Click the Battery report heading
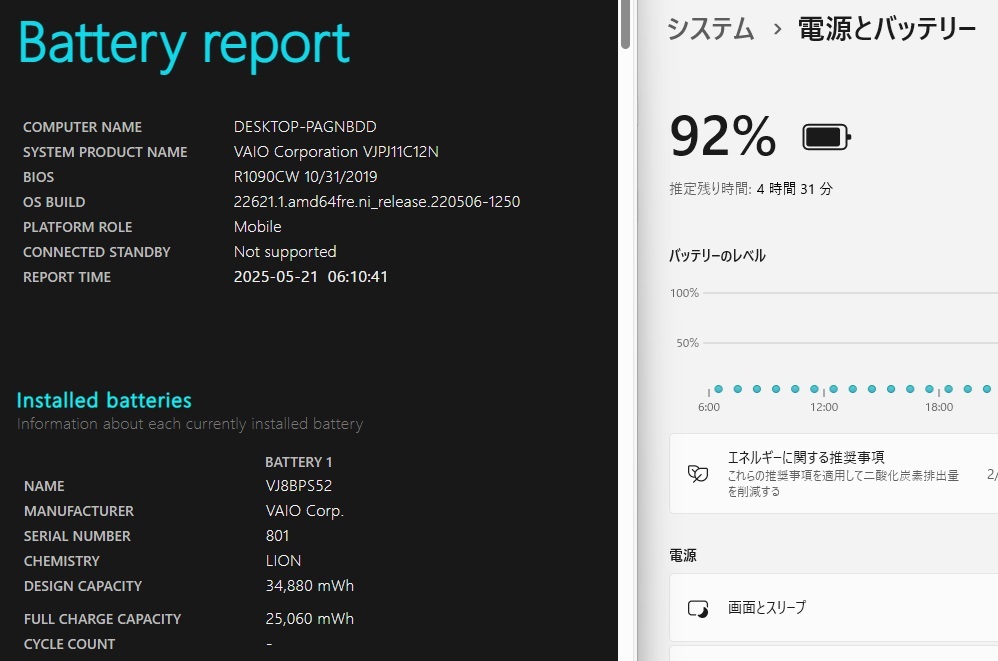Viewport: 998px width, 661px height. [184, 43]
